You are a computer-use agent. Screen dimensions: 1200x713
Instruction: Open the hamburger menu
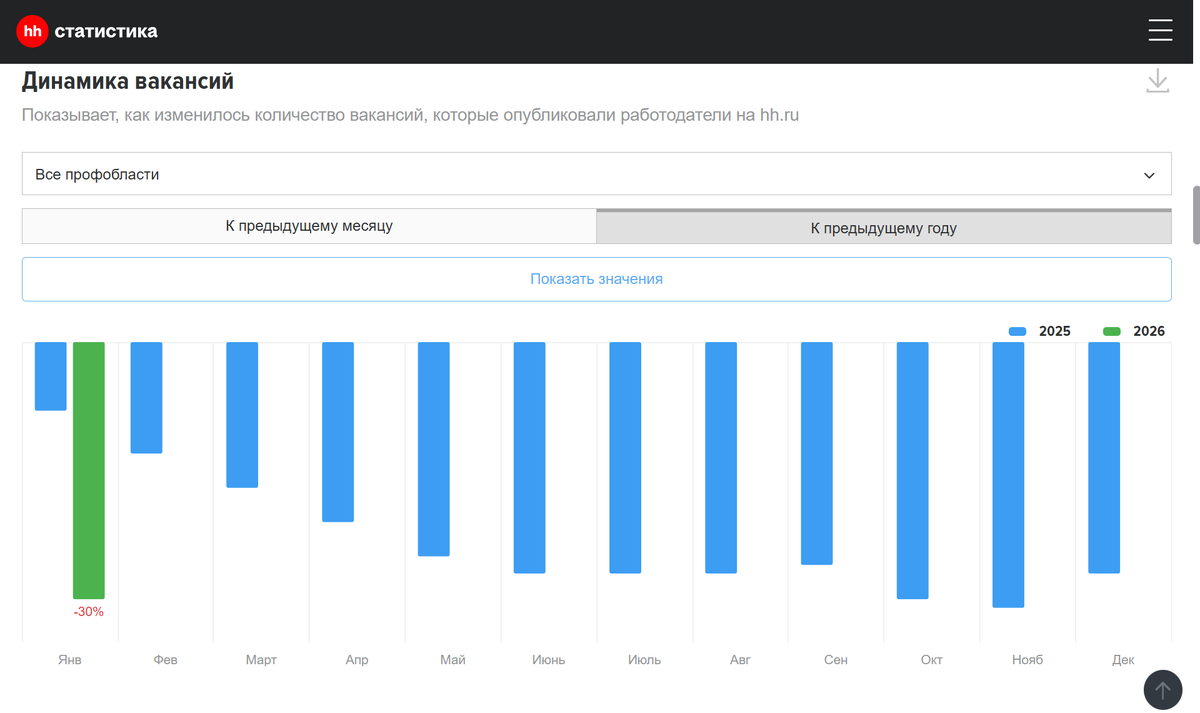[1160, 31]
